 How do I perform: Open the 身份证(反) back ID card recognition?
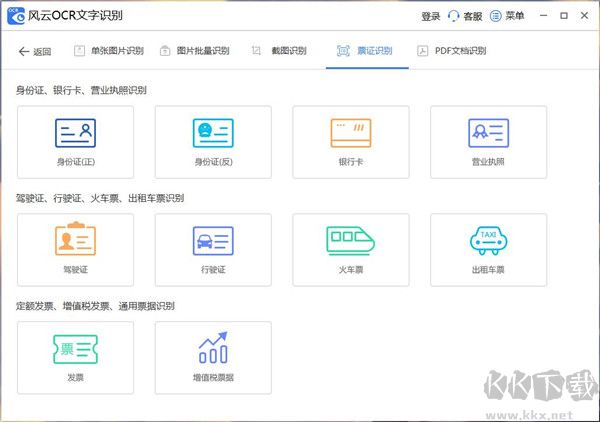click(x=213, y=142)
